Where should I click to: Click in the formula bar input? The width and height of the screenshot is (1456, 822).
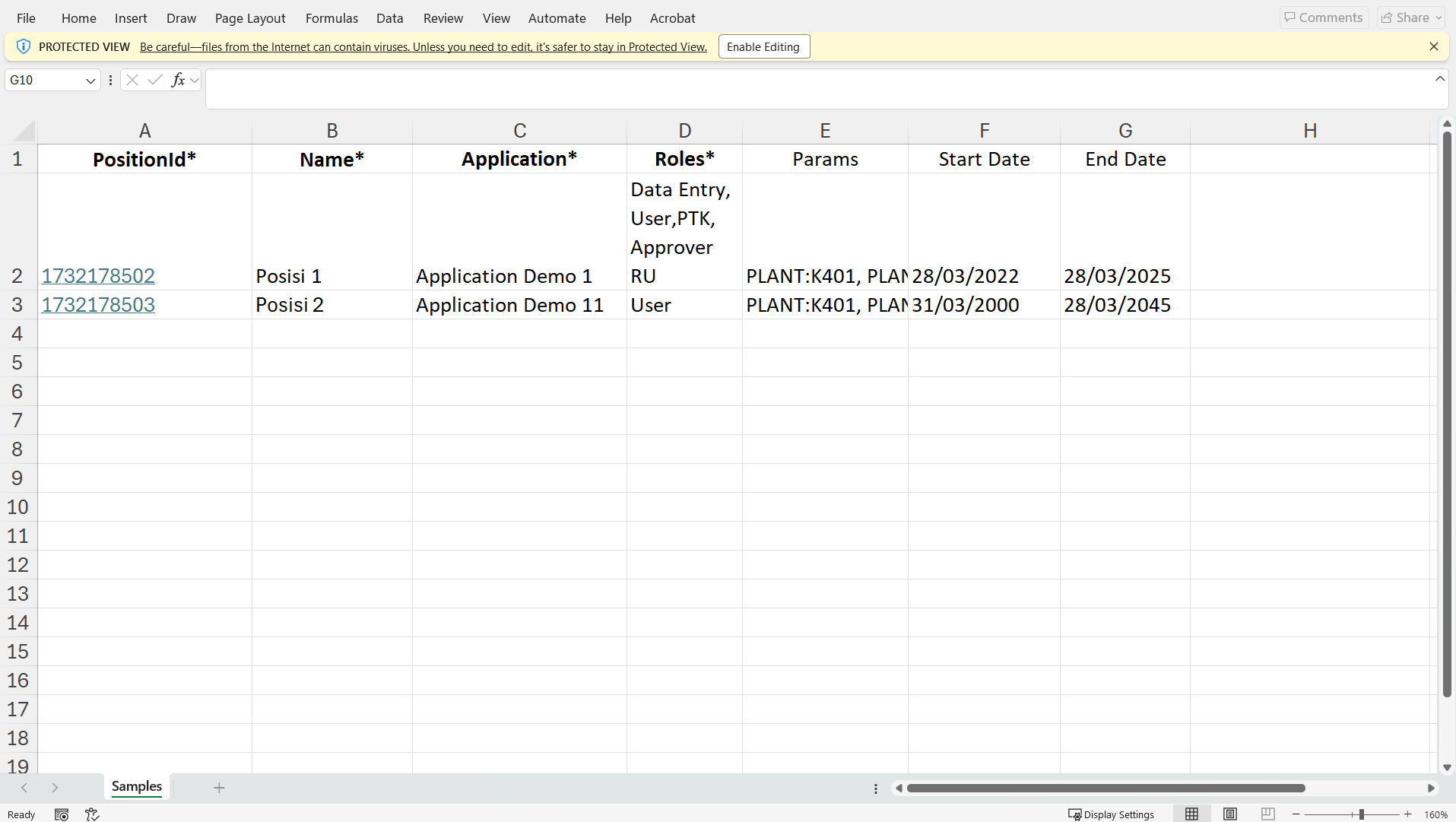coord(818,89)
